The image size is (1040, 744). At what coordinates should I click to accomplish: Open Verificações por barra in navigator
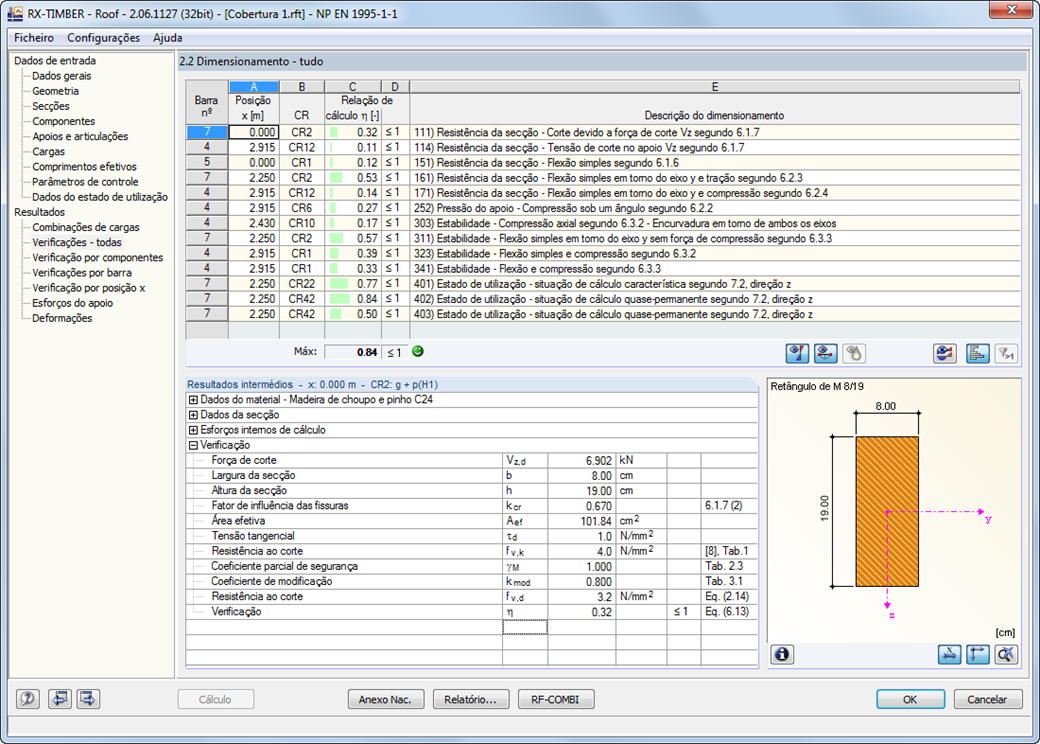82,273
